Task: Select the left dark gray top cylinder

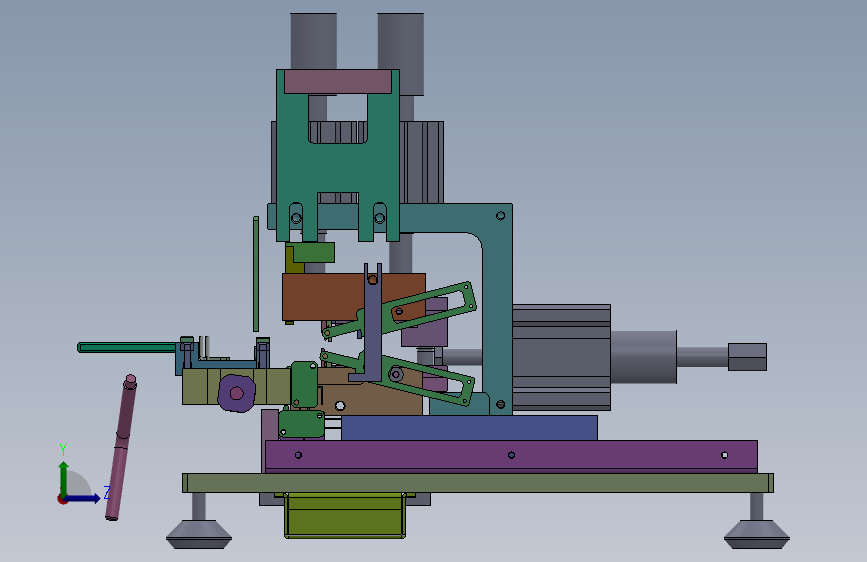Action: [314, 41]
